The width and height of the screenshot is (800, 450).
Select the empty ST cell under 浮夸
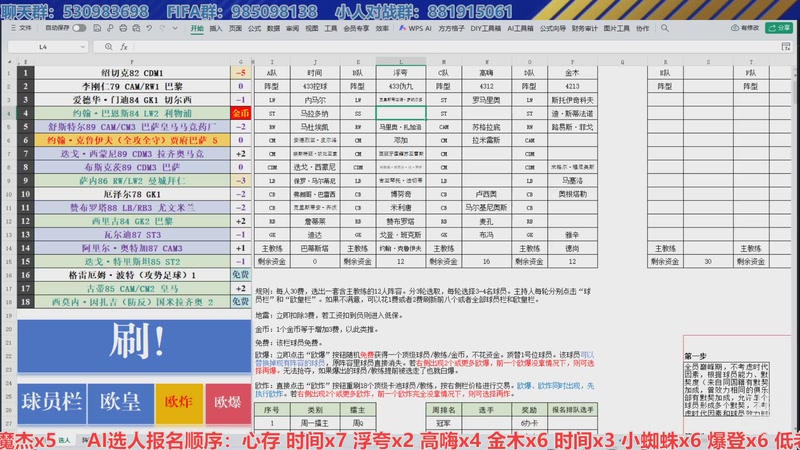point(401,113)
